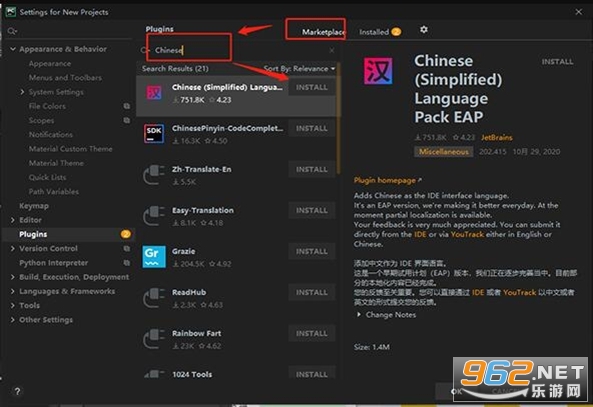
Task: Collapse the Appearance & Behavior section
Action: [13, 49]
